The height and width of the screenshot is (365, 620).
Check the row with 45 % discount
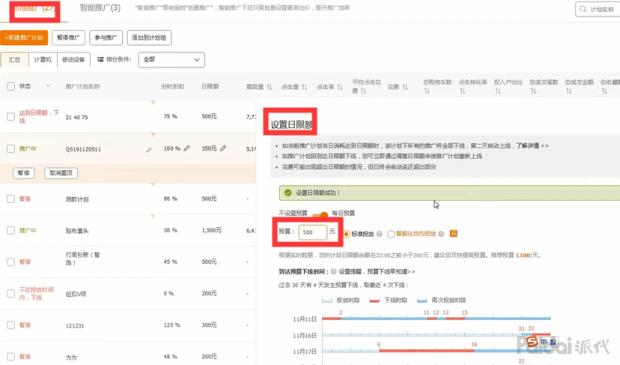(11, 262)
